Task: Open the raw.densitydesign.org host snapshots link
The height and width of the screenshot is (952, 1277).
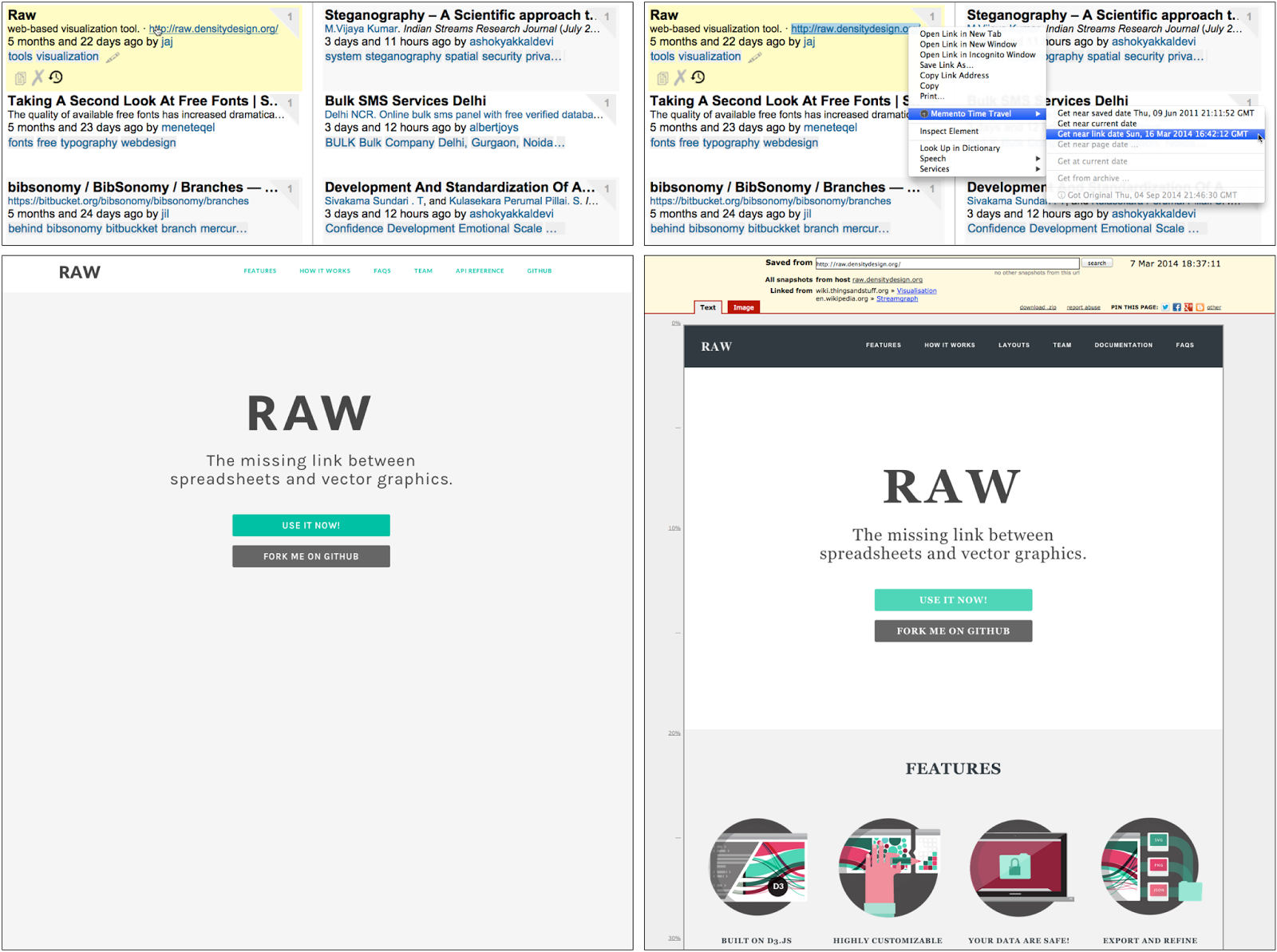Action: click(x=888, y=280)
